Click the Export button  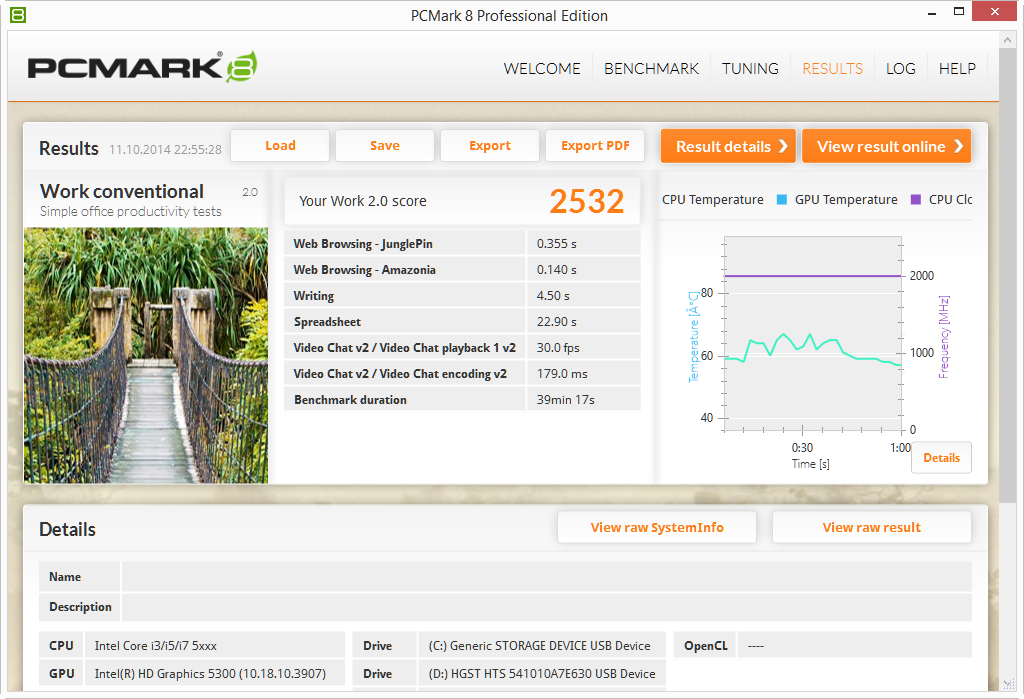click(x=490, y=146)
